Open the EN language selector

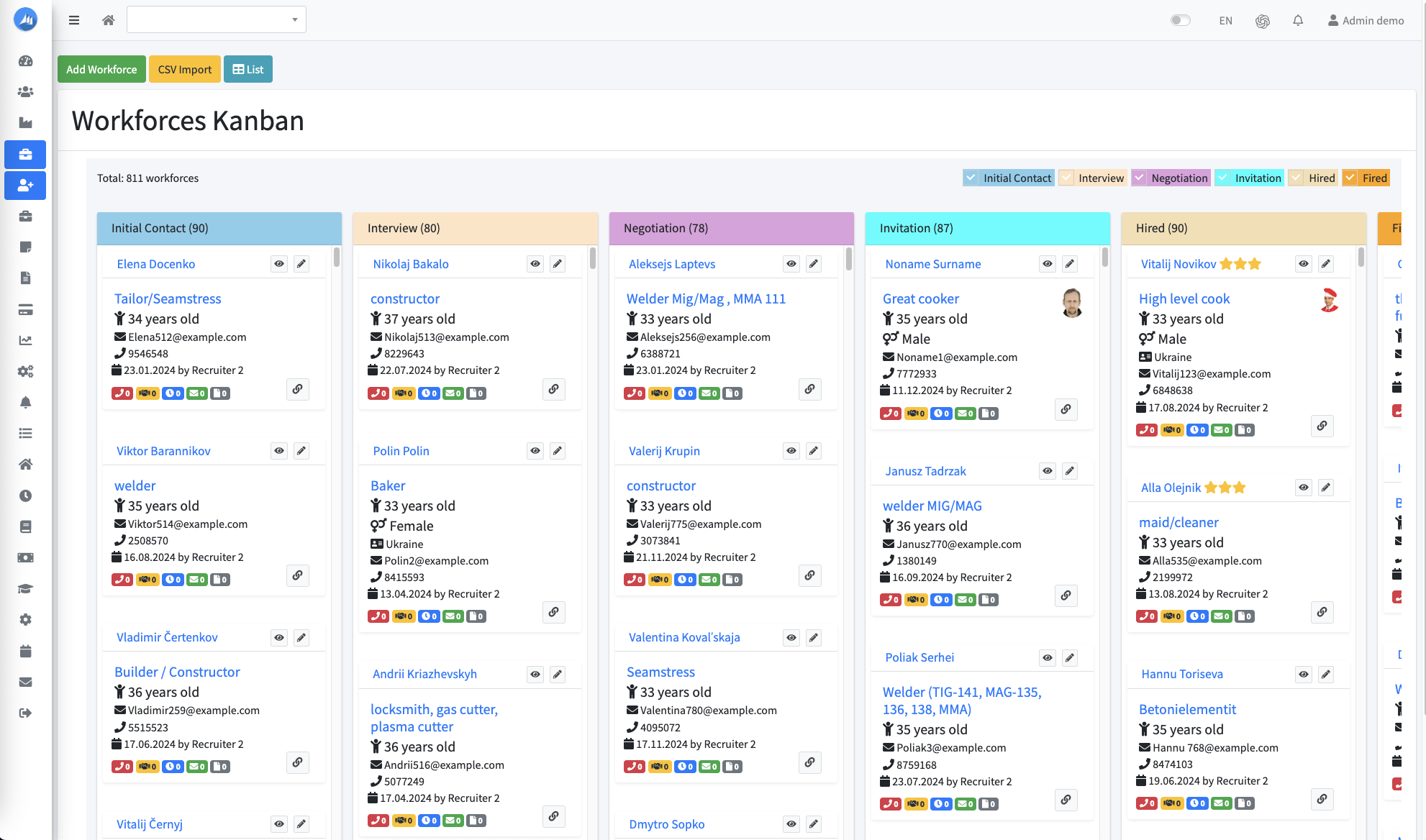(x=1225, y=21)
